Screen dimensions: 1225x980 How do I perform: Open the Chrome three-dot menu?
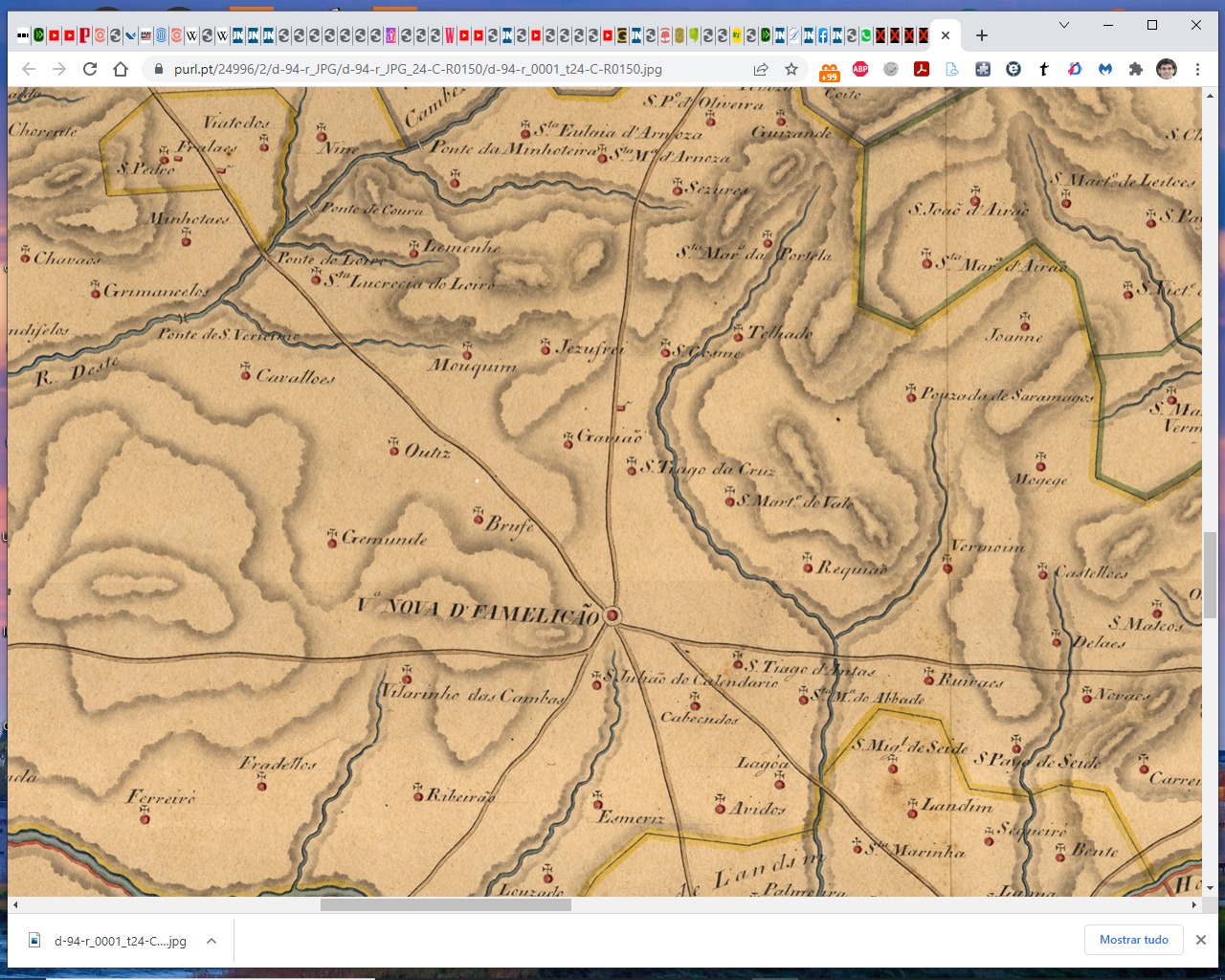pos(1197,69)
